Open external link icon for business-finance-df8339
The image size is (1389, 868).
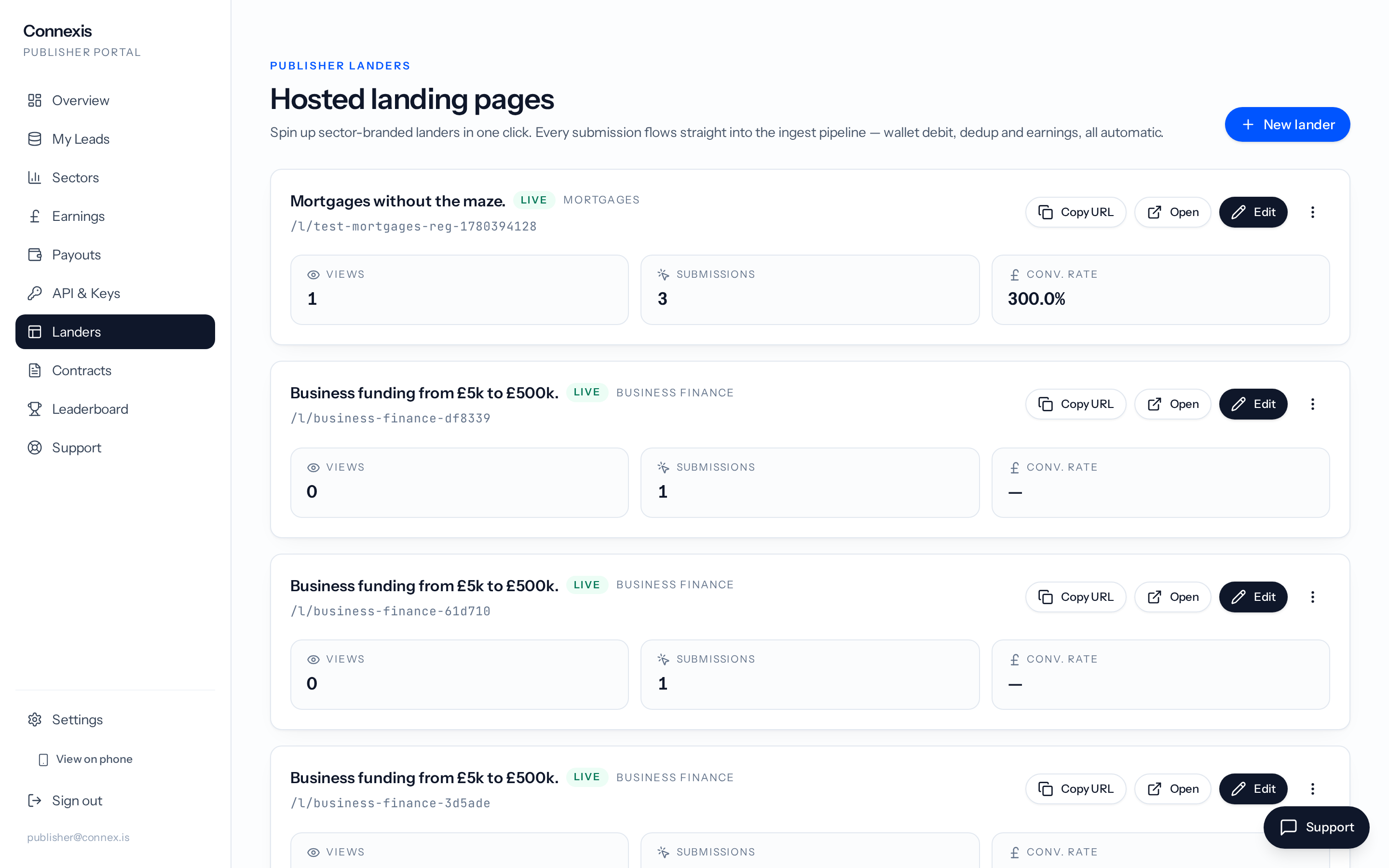tap(1154, 404)
